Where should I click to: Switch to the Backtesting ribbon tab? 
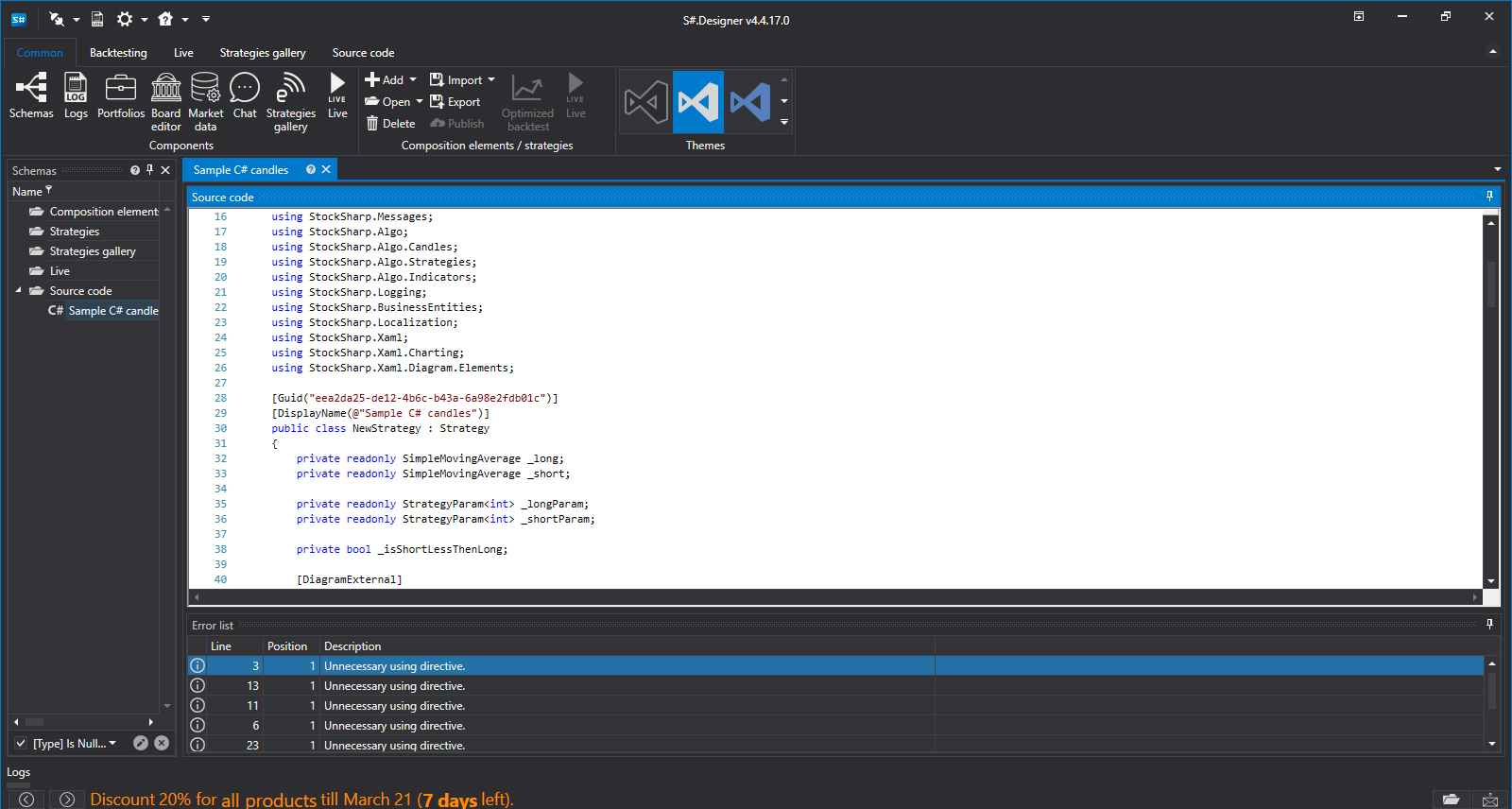118,53
